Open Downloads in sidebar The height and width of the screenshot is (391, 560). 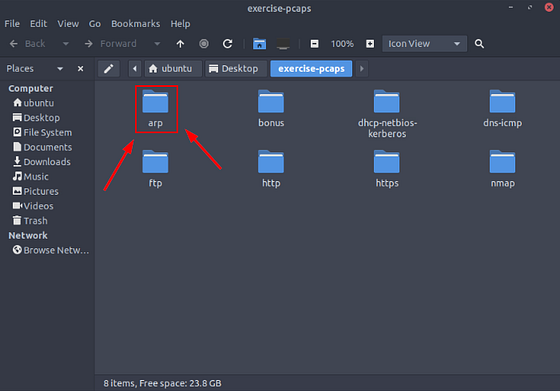click(42, 162)
